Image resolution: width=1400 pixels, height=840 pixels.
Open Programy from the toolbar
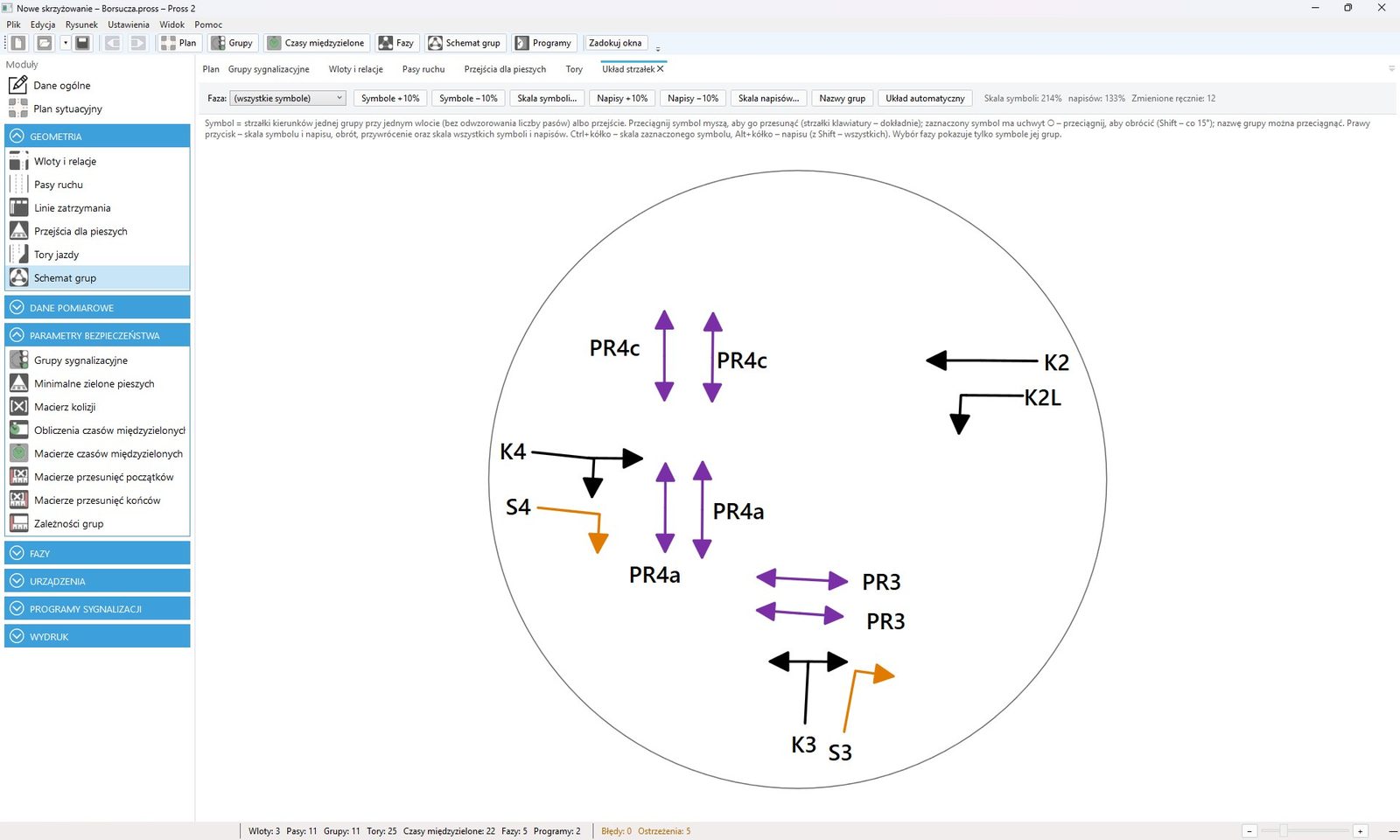tap(543, 43)
